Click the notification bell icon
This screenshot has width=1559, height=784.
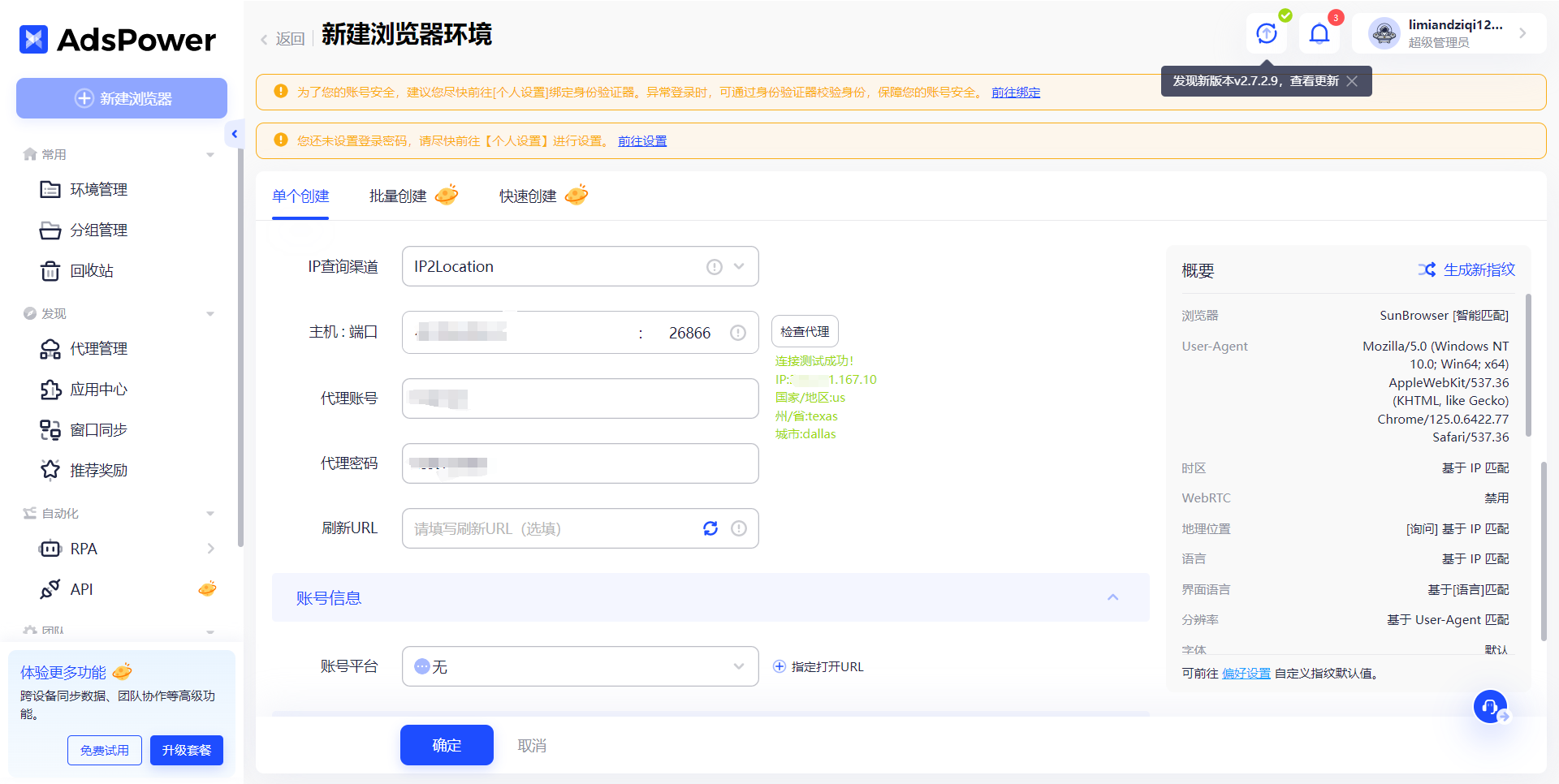pos(1319,32)
